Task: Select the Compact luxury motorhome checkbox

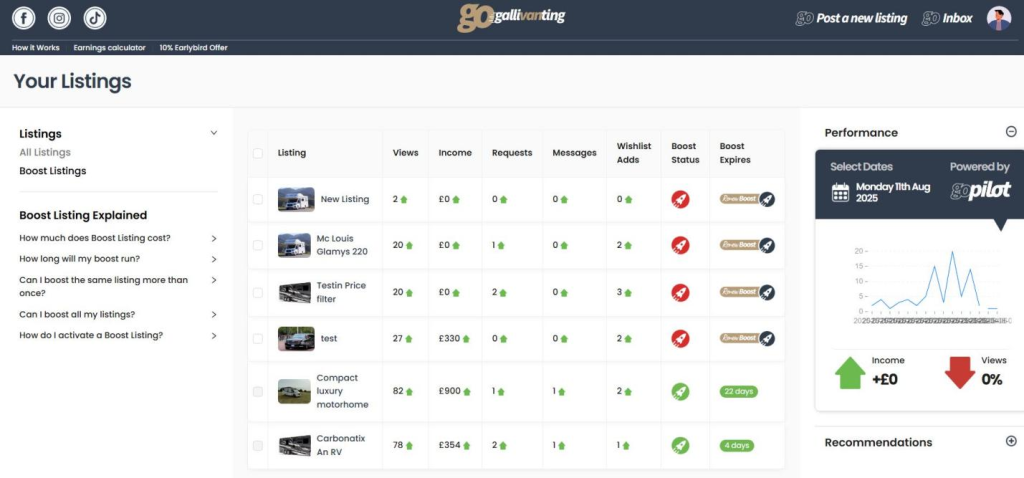Action: 258,391
